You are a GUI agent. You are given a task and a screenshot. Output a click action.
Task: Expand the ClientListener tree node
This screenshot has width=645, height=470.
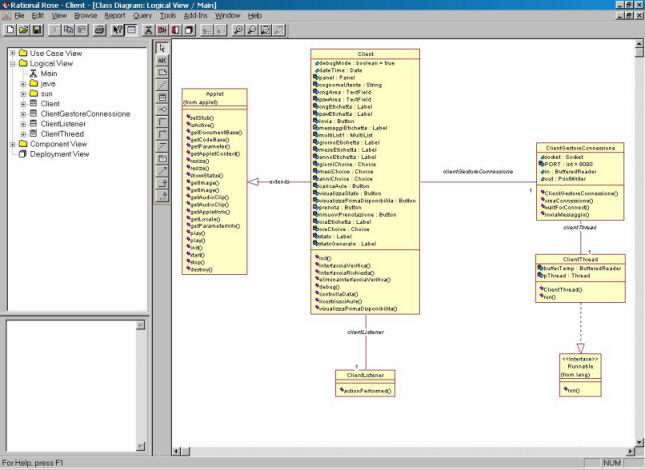tap(23, 124)
